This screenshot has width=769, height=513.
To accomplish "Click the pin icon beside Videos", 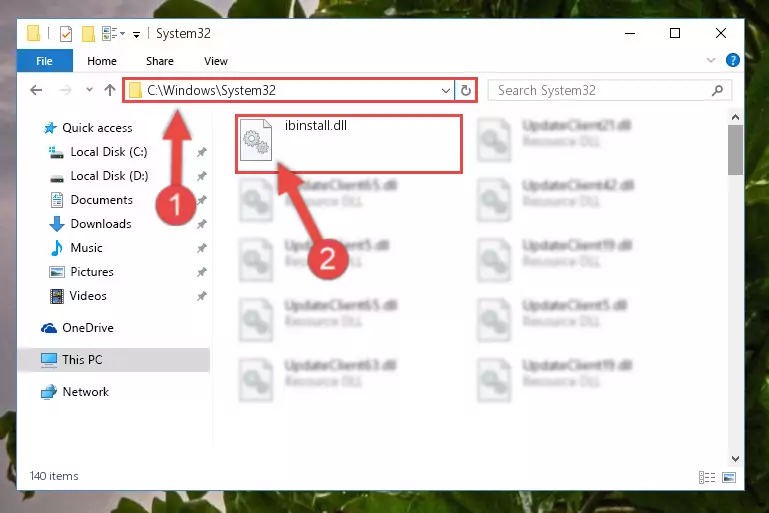I will point(202,296).
